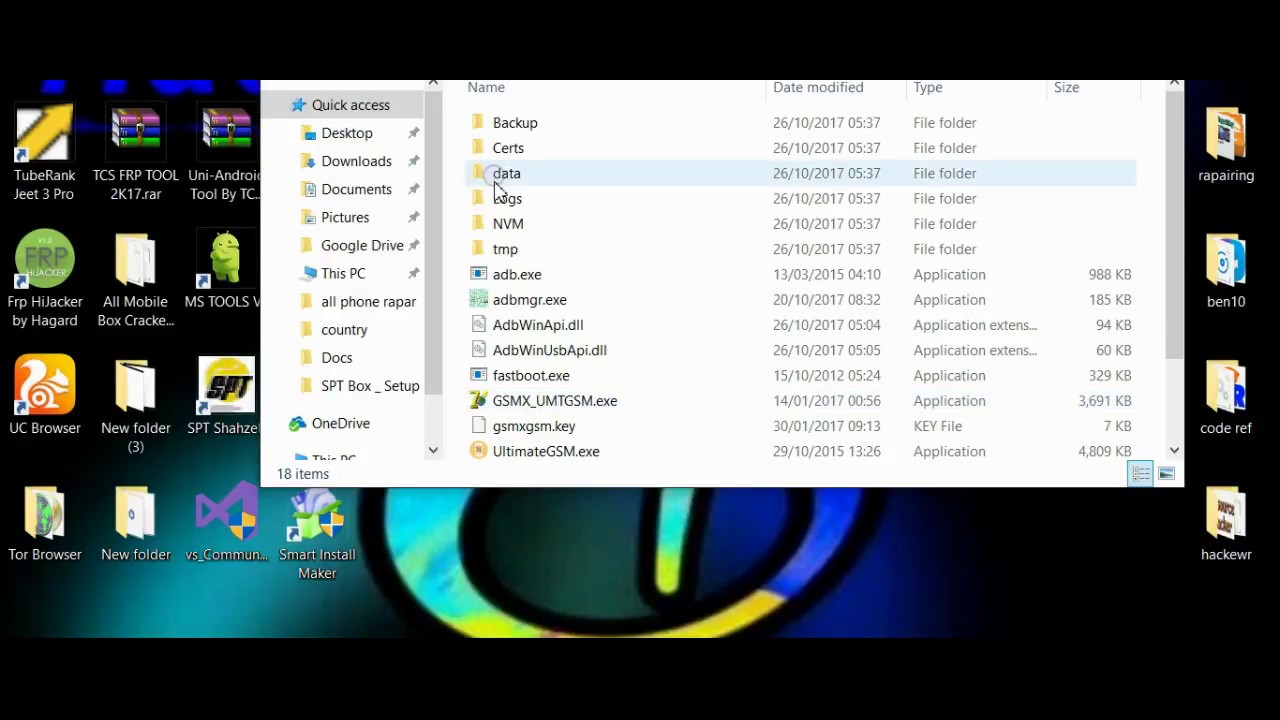Launch Smart Install Maker shortcut
The height and width of the screenshot is (720, 1280).
tap(317, 533)
